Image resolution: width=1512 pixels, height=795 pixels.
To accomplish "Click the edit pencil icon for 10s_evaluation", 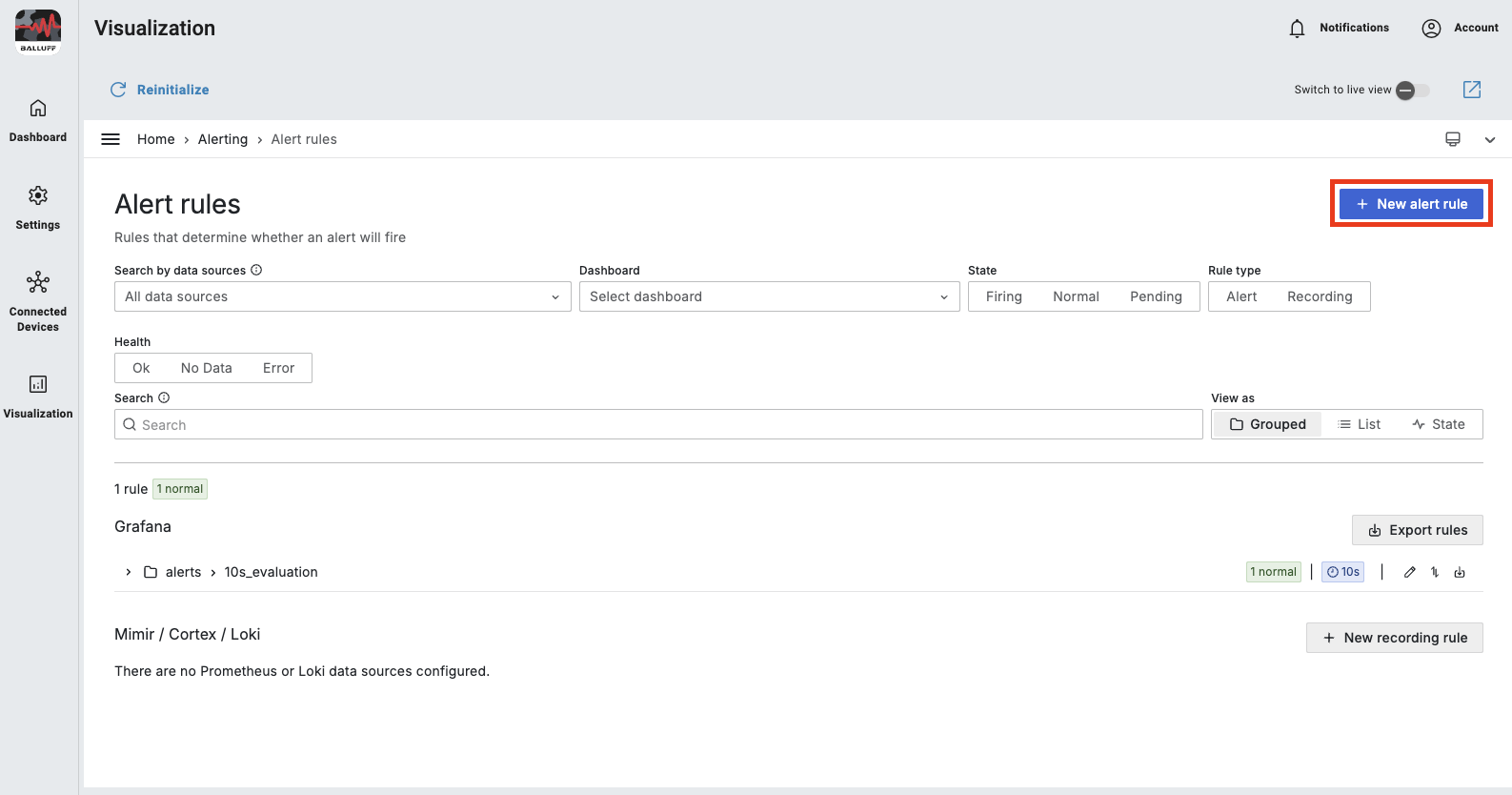I will coord(1410,572).
